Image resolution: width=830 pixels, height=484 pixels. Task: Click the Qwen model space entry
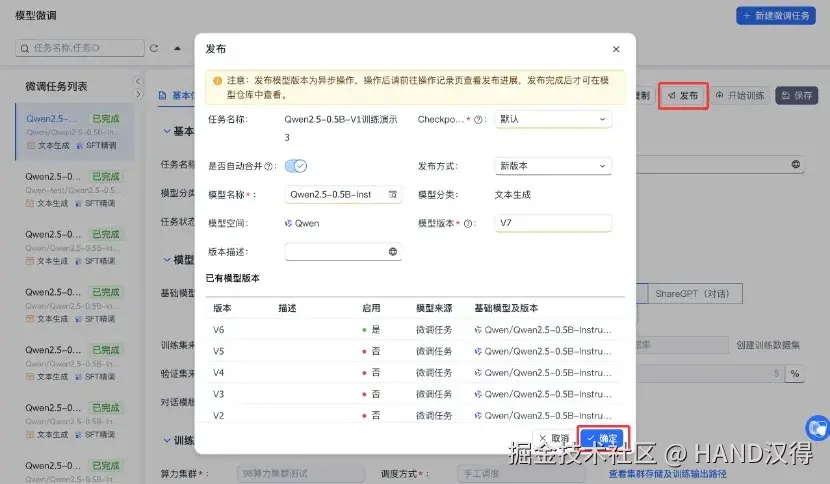pos(302,223)
